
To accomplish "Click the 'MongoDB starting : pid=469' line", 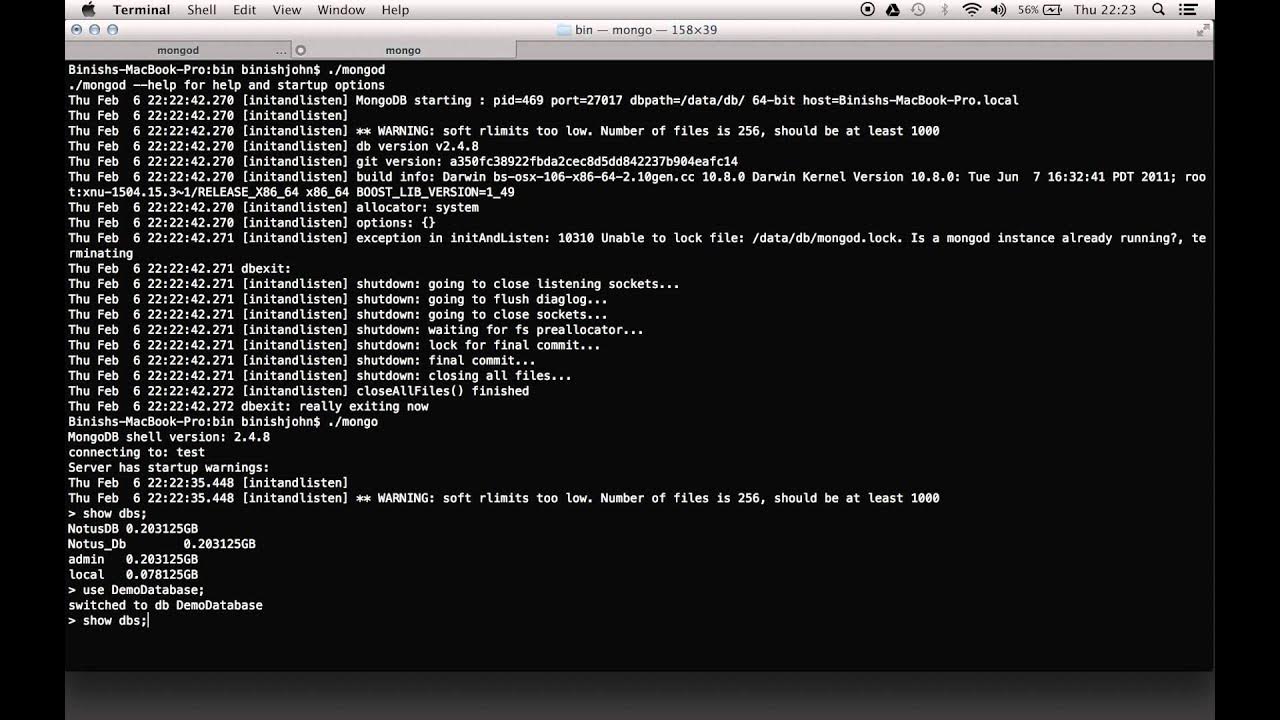I will click(x=543, y=100).
